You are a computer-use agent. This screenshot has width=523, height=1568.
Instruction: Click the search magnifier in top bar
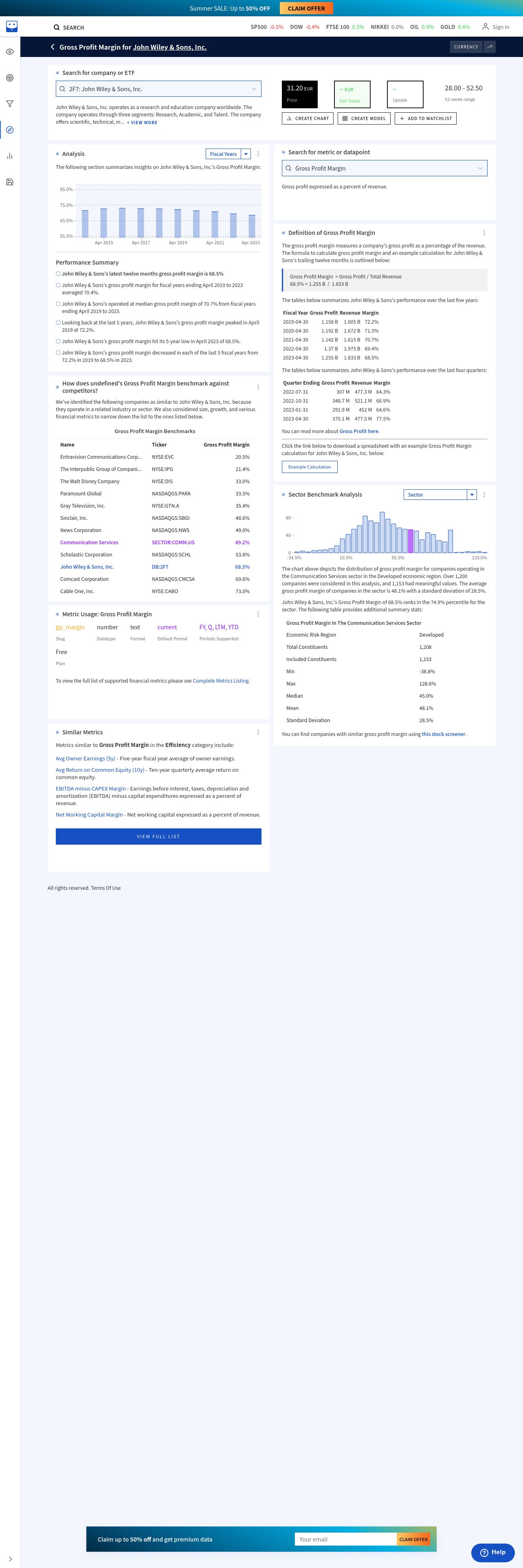coord(57,27)
